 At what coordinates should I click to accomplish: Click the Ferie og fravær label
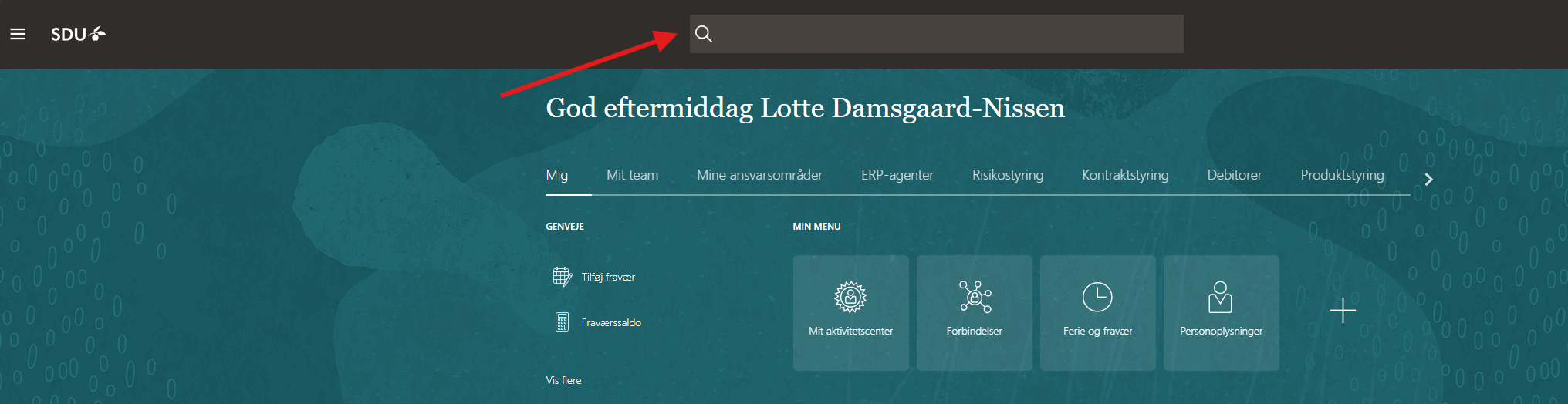[1097, 331]
